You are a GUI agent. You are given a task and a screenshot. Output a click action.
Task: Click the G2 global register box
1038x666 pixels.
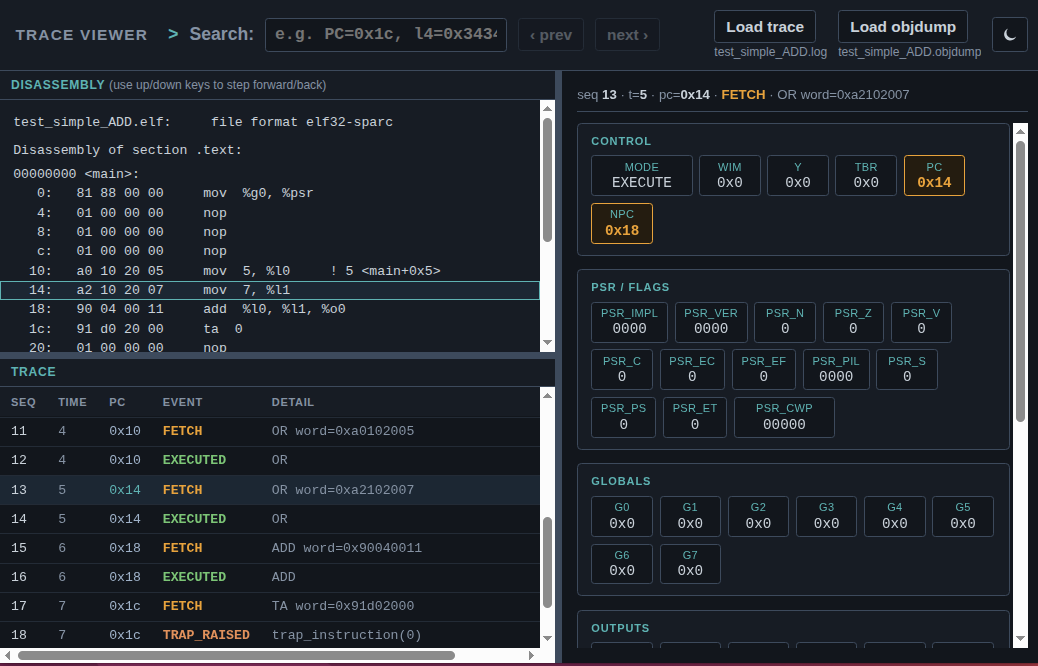[758, 516]
